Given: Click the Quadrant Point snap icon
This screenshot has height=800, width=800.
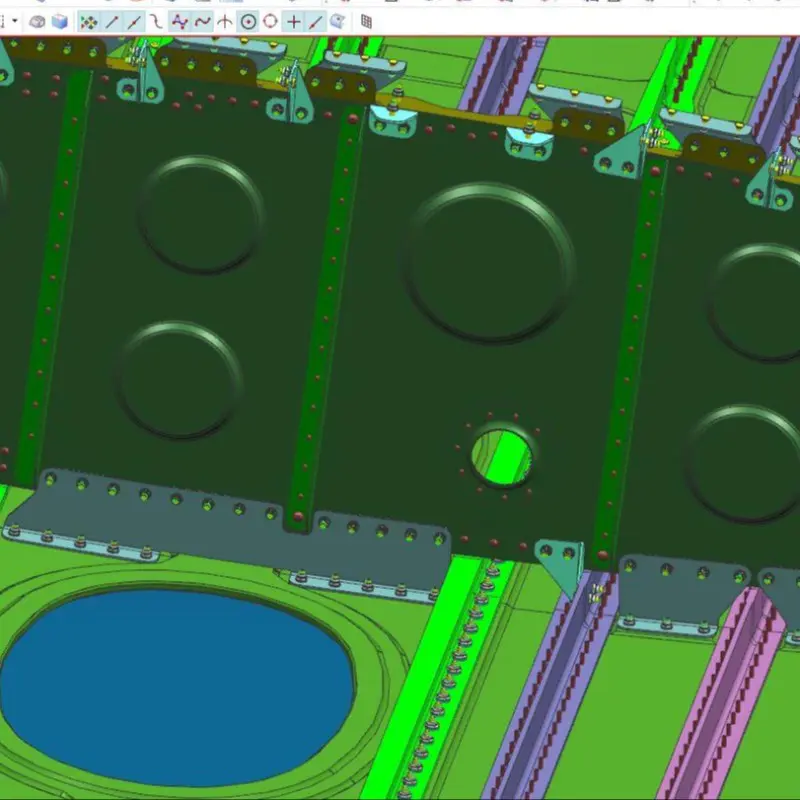Looking at the screenshot, I should (x=270, y=21).
